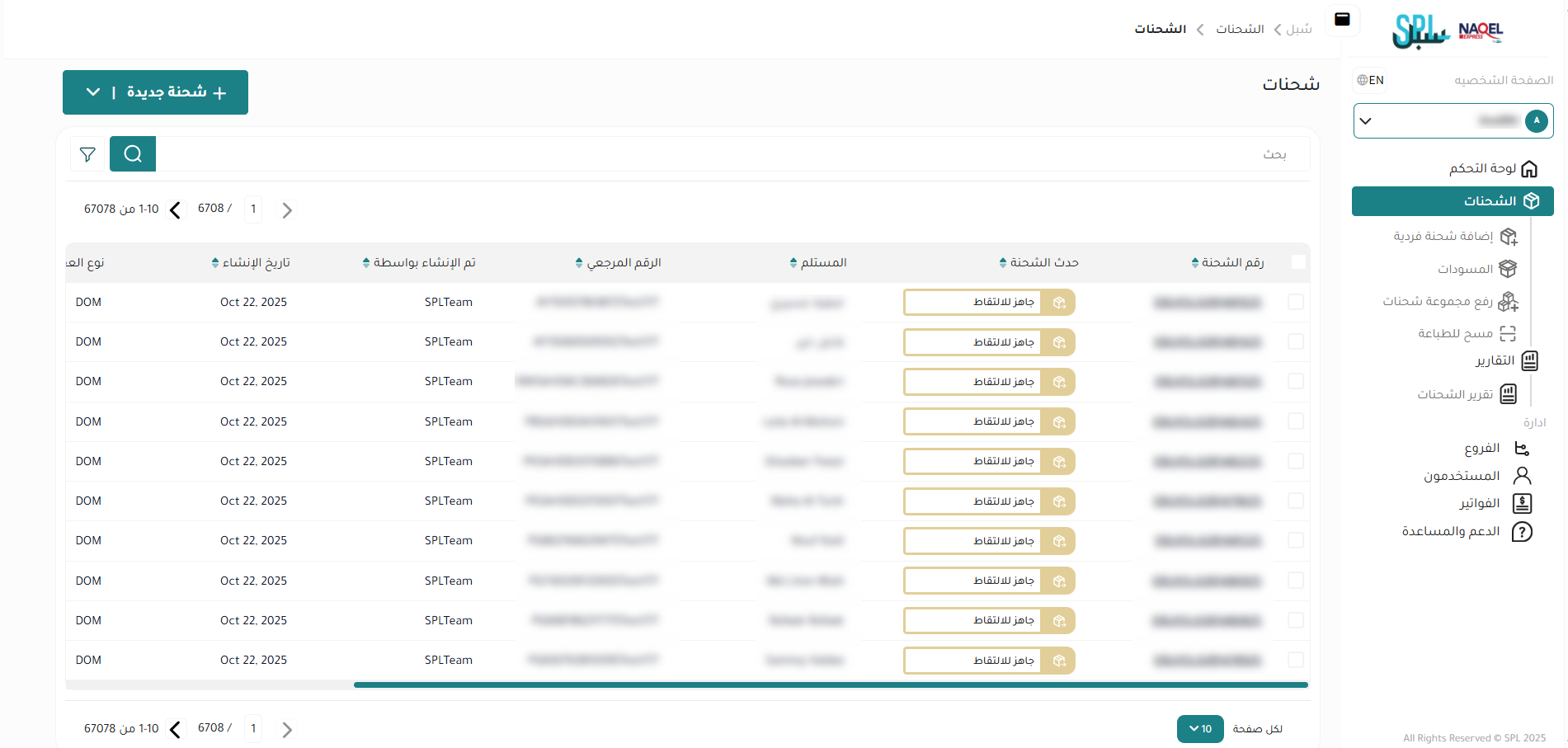
Task: Click the search magnifier button
Action: point(133,154)
